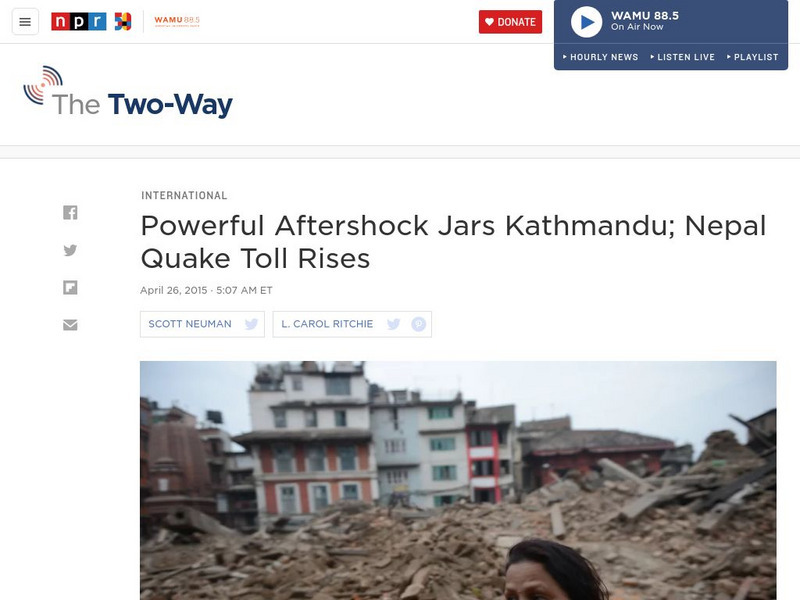Open L. Carol Ritchie author page
This screenshot has height=600, width=800.
[327, 324]
